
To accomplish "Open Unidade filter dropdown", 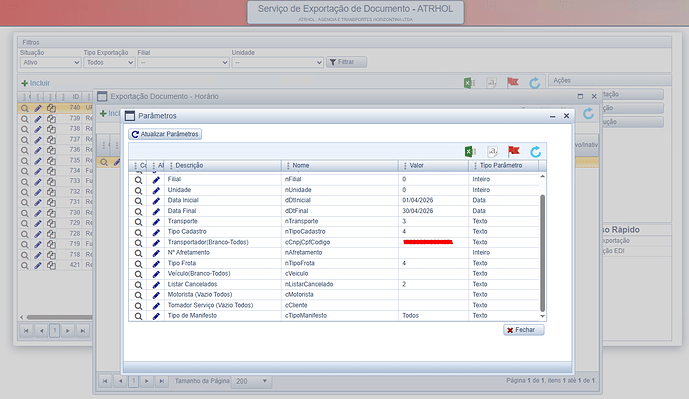I will pyautogui.click(x=278, y=62).
